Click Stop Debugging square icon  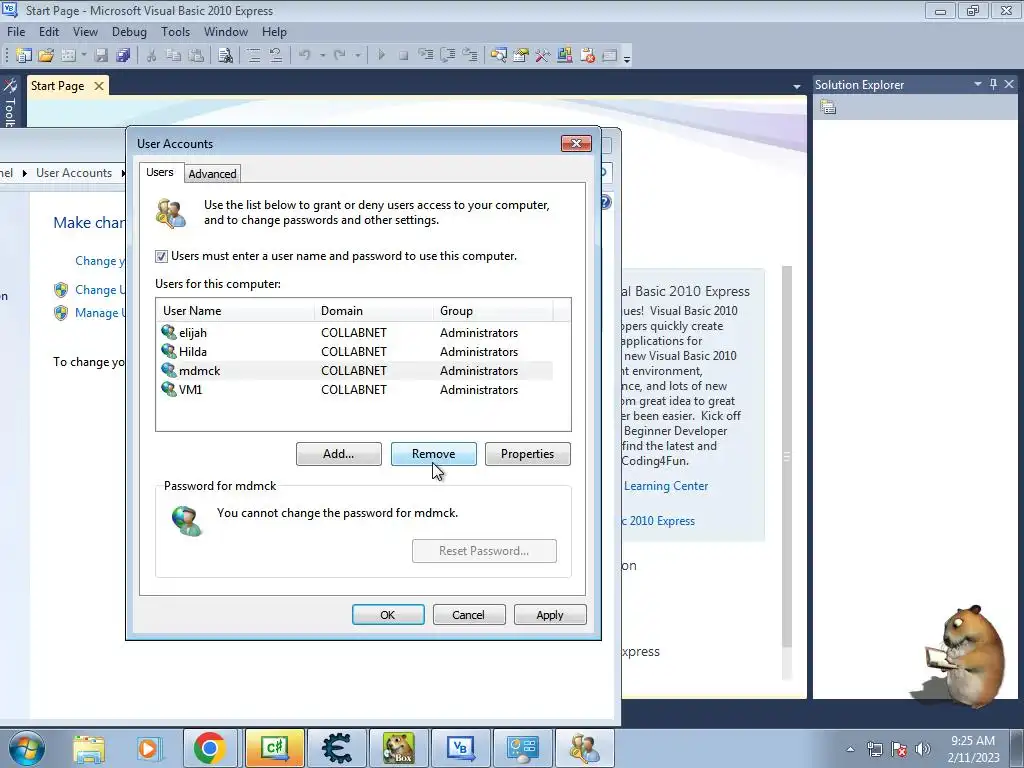click(404, 56)
